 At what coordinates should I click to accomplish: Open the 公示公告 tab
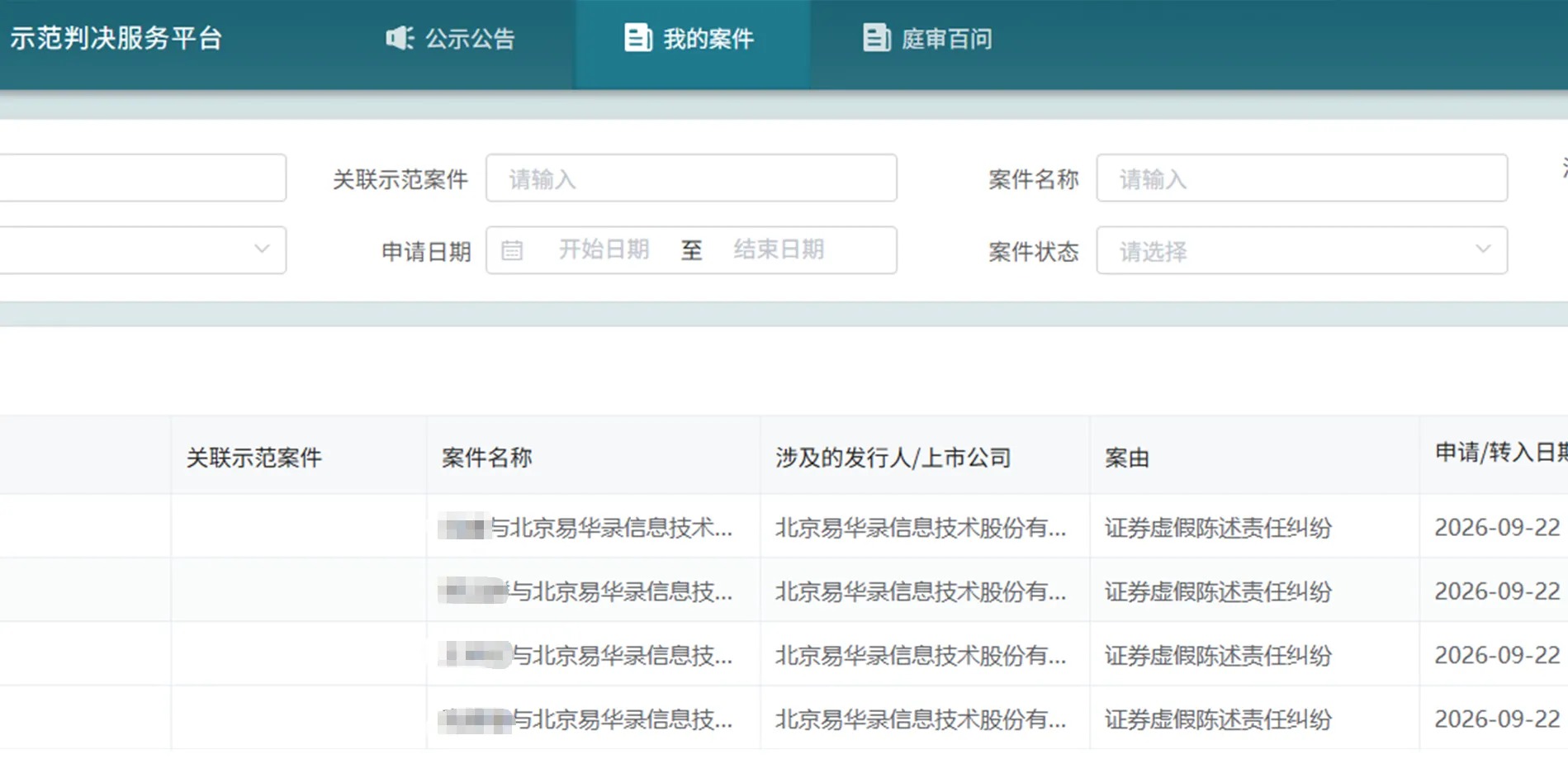point(450,39)
